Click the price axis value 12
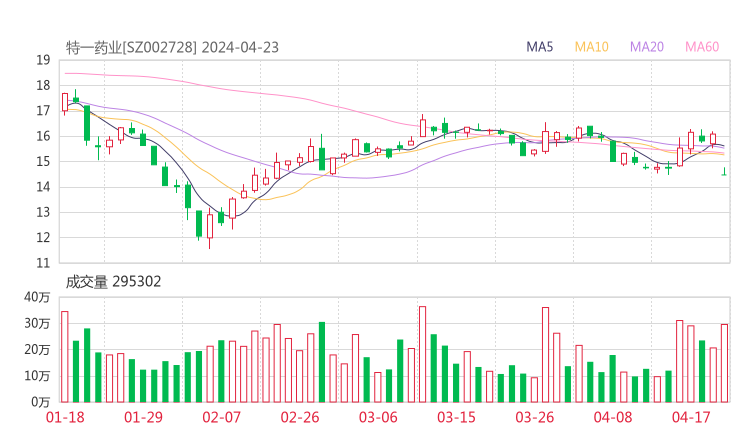The width and height of the screenshot is (740, 440). point(43,237)
